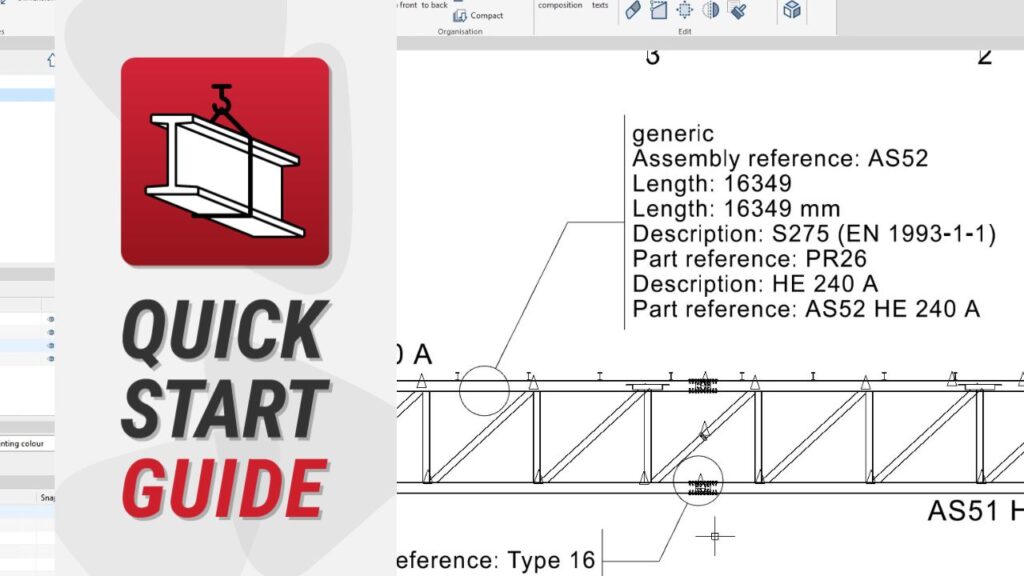1024x576 pixels.
Task: Toggle the second eye visibility icon from top
Action: (51, 333)
